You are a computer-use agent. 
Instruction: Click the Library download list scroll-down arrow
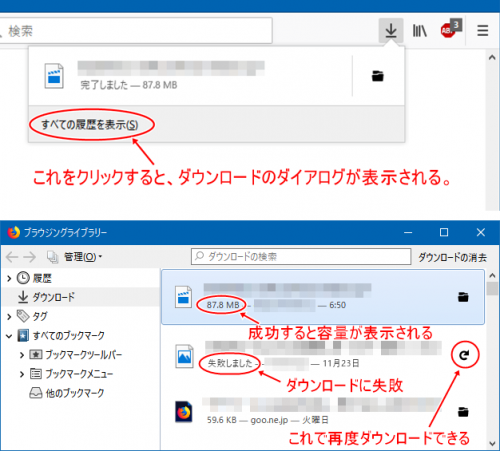[492, 443]
